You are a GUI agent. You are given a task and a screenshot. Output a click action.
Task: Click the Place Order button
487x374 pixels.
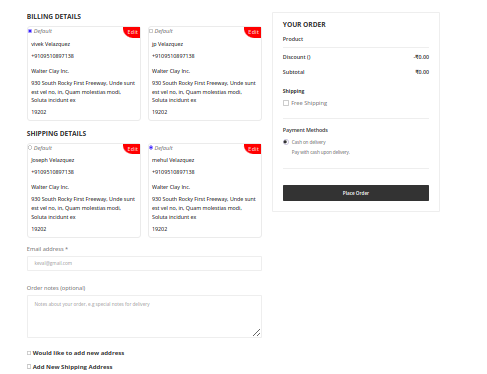356,193
